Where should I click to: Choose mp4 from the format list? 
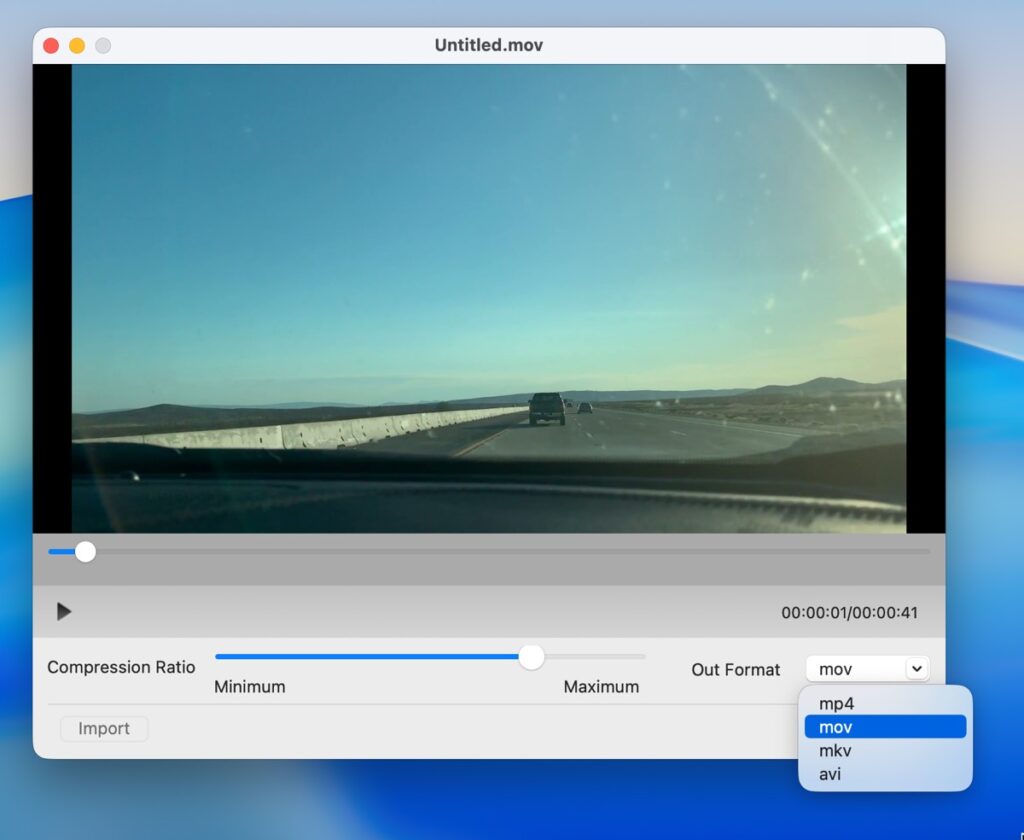click(837, 704)
